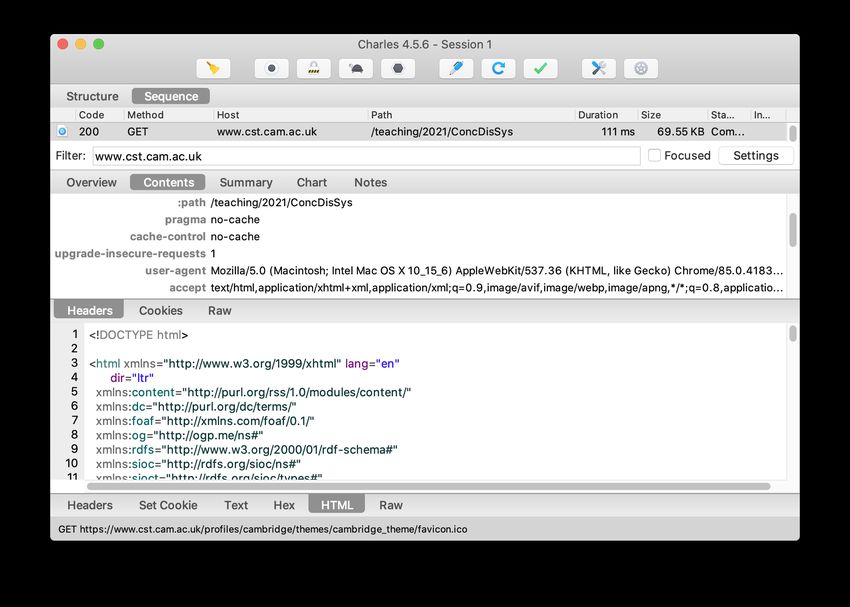
Task: Open the request Cookies tab
Action: tap(160, 311)
